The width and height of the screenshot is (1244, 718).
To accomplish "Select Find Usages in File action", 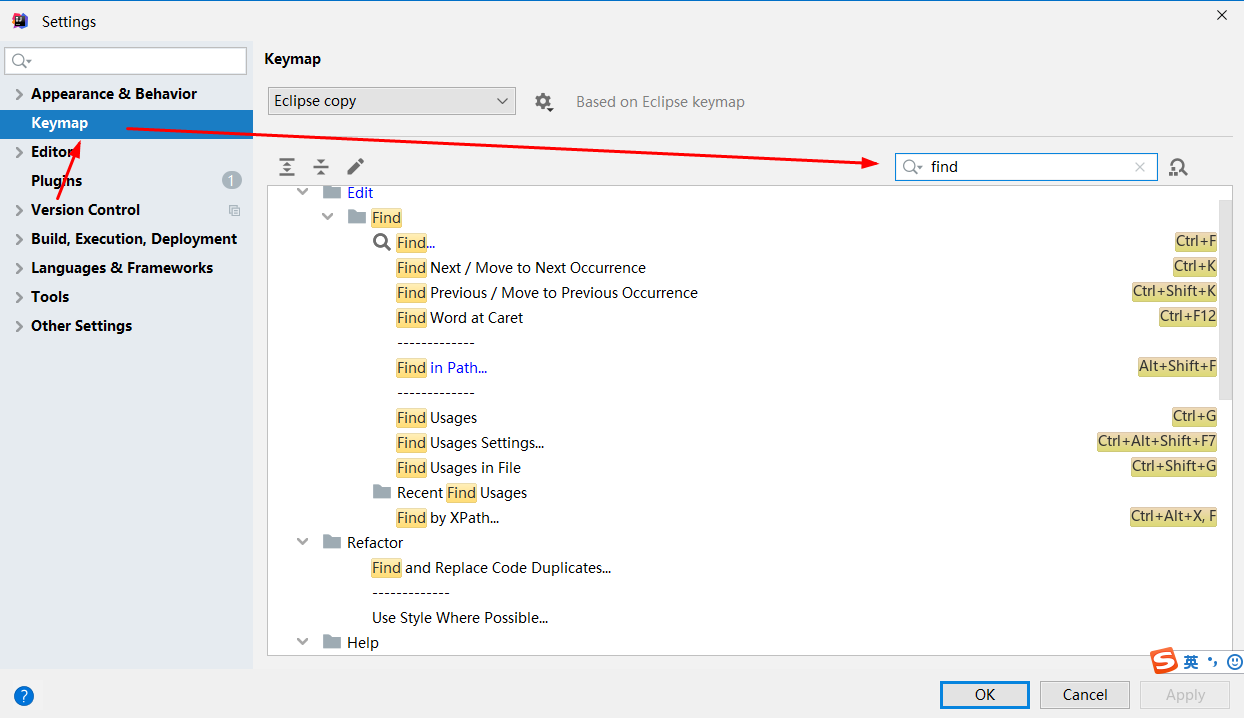I will (459, 467).
